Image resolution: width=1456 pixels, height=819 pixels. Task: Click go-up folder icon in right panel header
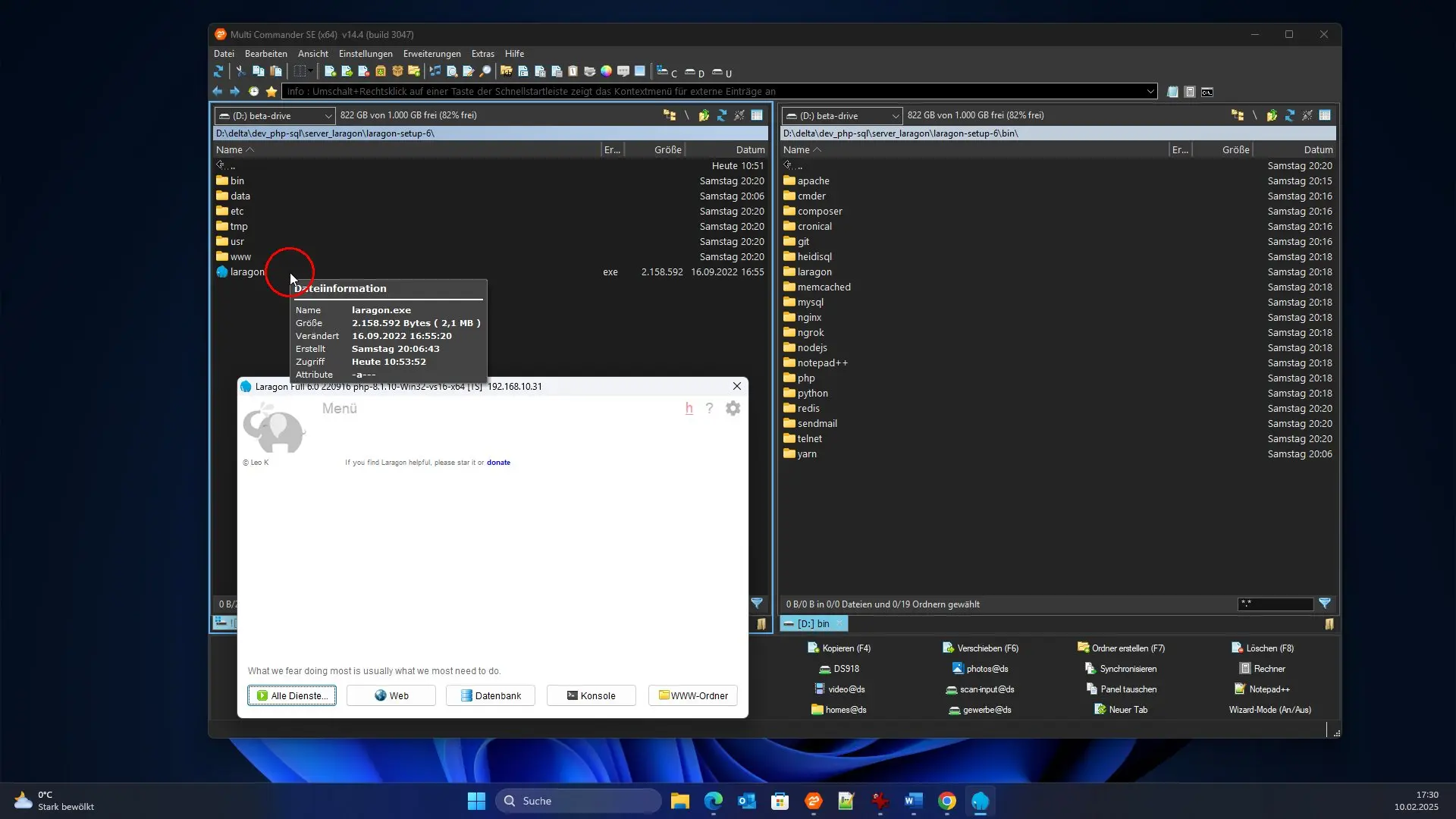pos(1272,115)
